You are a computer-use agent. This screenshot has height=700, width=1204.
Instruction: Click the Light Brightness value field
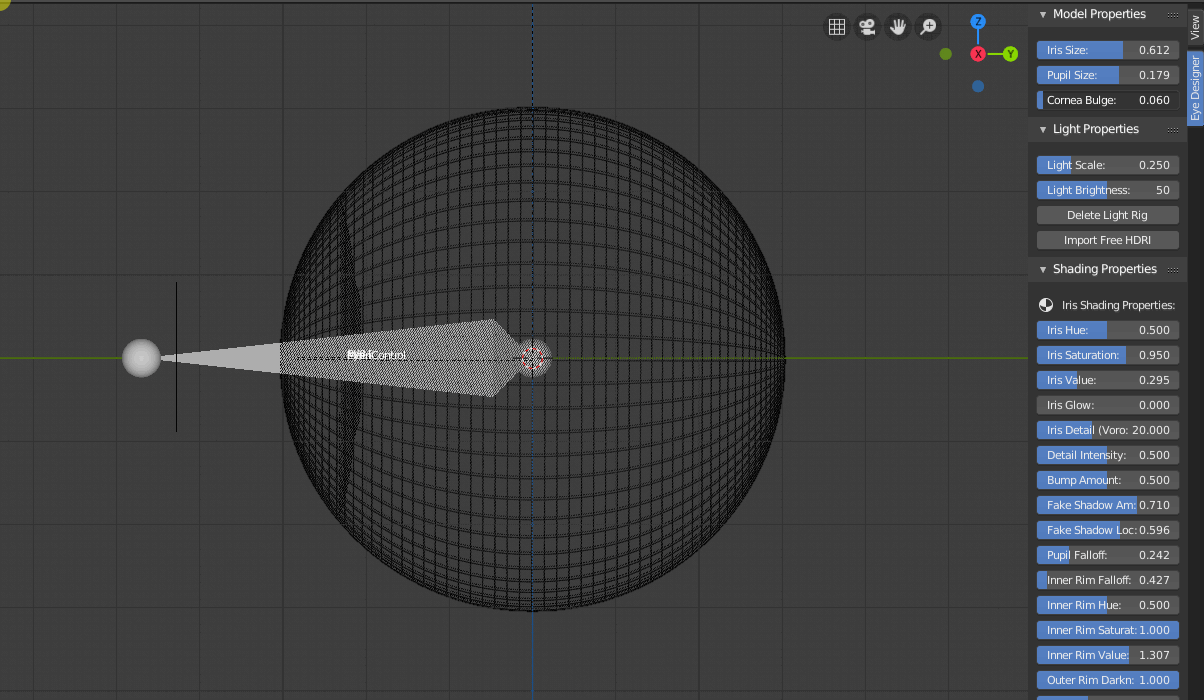click(x=1107, y=189)
